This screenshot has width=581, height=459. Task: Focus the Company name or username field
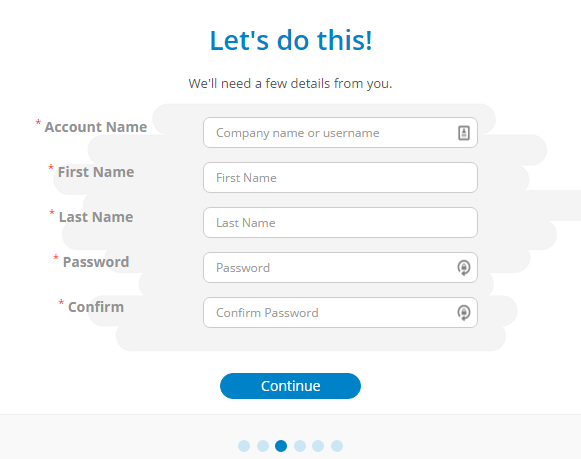(x=340, y=133)
